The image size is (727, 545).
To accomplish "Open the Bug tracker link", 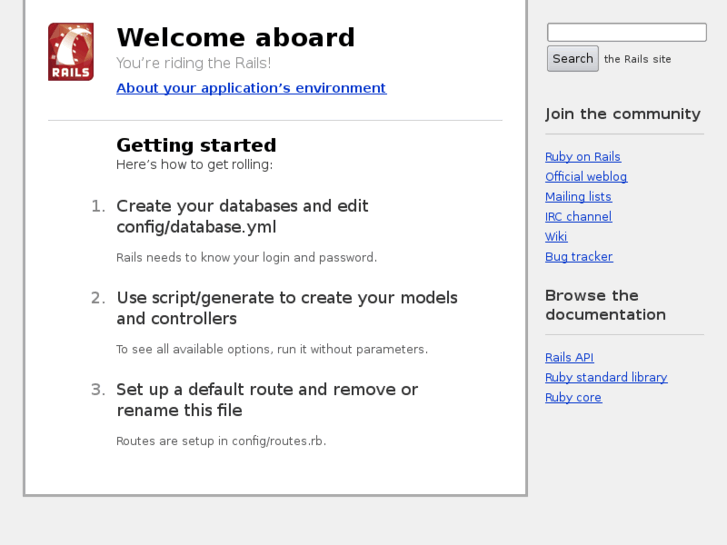I will click(579, 257).
